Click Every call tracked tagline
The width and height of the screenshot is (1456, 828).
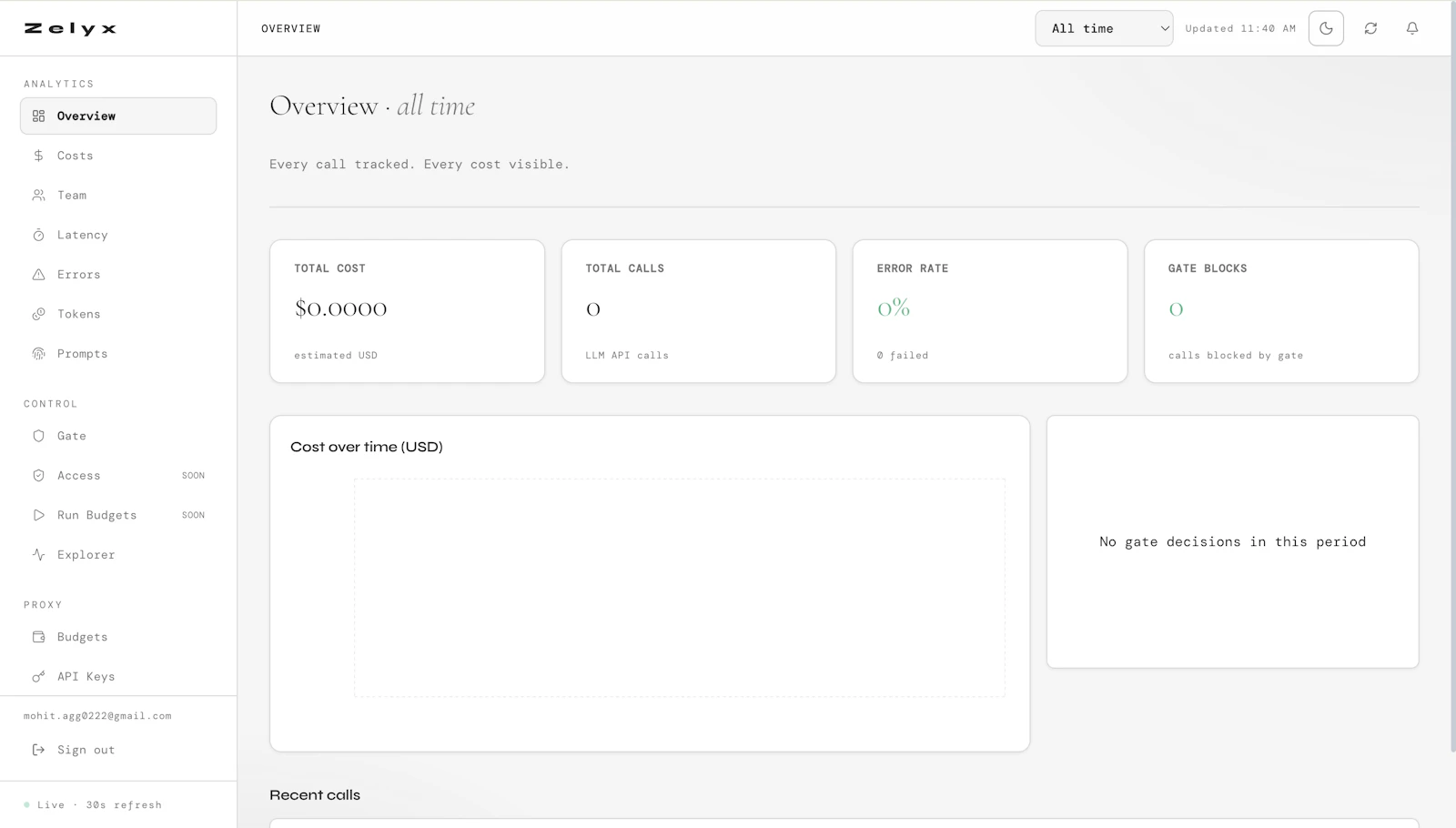[x=420, y=165]
